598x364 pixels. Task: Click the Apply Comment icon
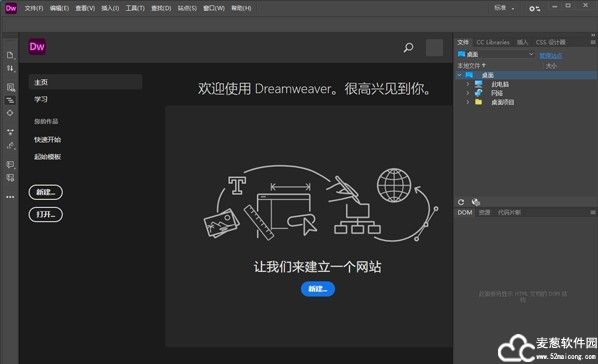(x=10, y=164)
